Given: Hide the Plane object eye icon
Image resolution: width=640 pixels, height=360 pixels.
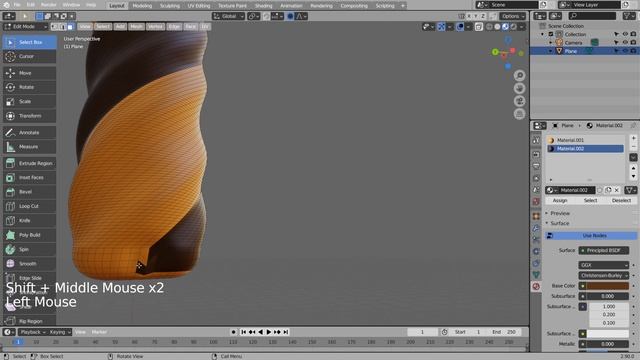Looking at the screenshot, I should click(625, 51).
